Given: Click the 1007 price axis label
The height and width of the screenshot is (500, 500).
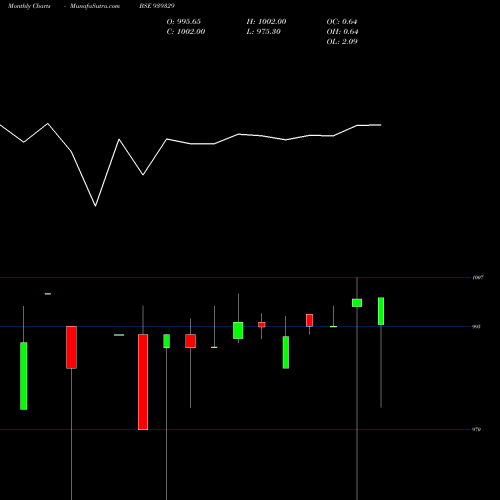Looking at the screenshot, I should pyautogui.click(x=478, y=277).
